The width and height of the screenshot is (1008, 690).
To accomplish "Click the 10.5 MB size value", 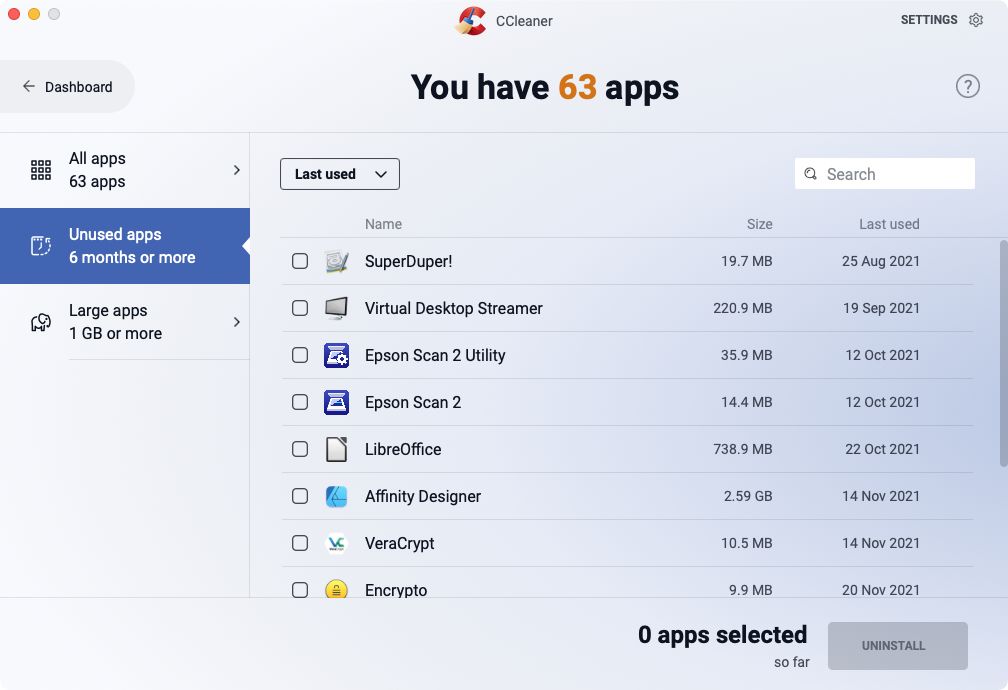I will 746,543.
